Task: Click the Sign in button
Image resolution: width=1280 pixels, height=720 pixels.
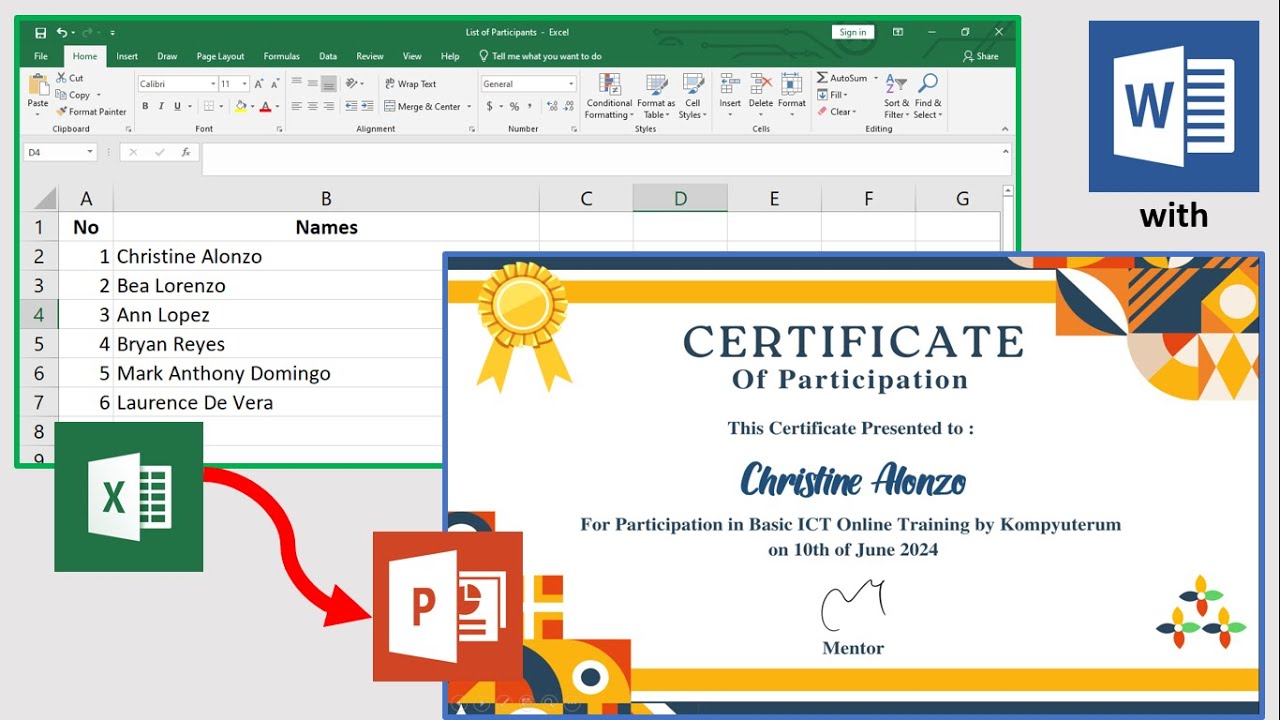Action: [x=853, y=32]
